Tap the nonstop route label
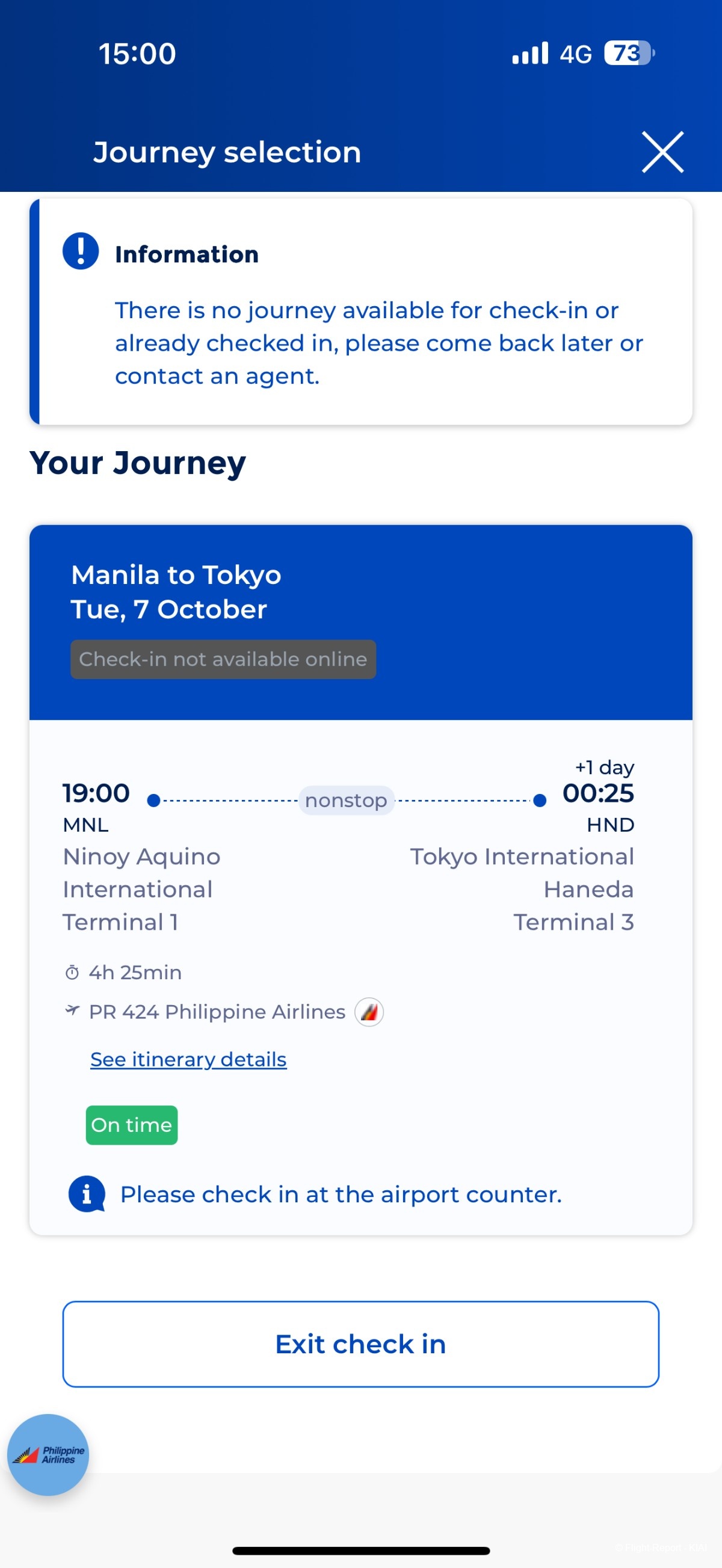The image size is (722, 1568). pyautogui.click(x=346, y=801)
